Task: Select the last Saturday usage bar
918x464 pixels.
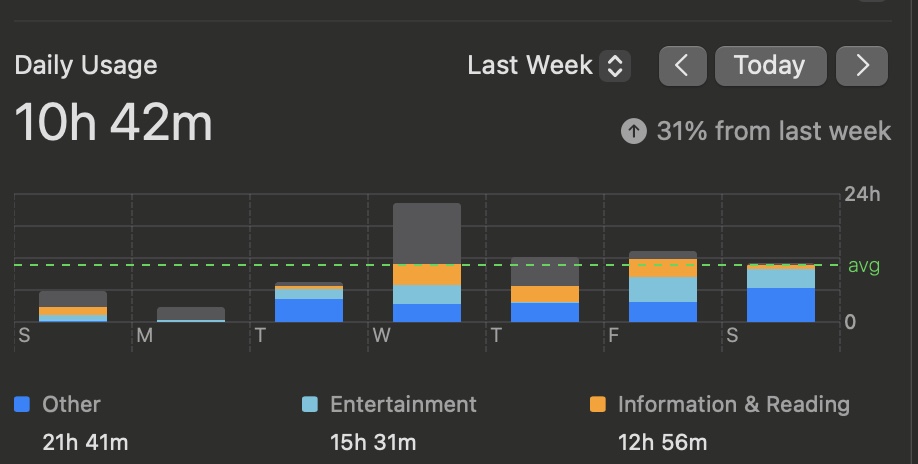Action: (x=781, y=293)
